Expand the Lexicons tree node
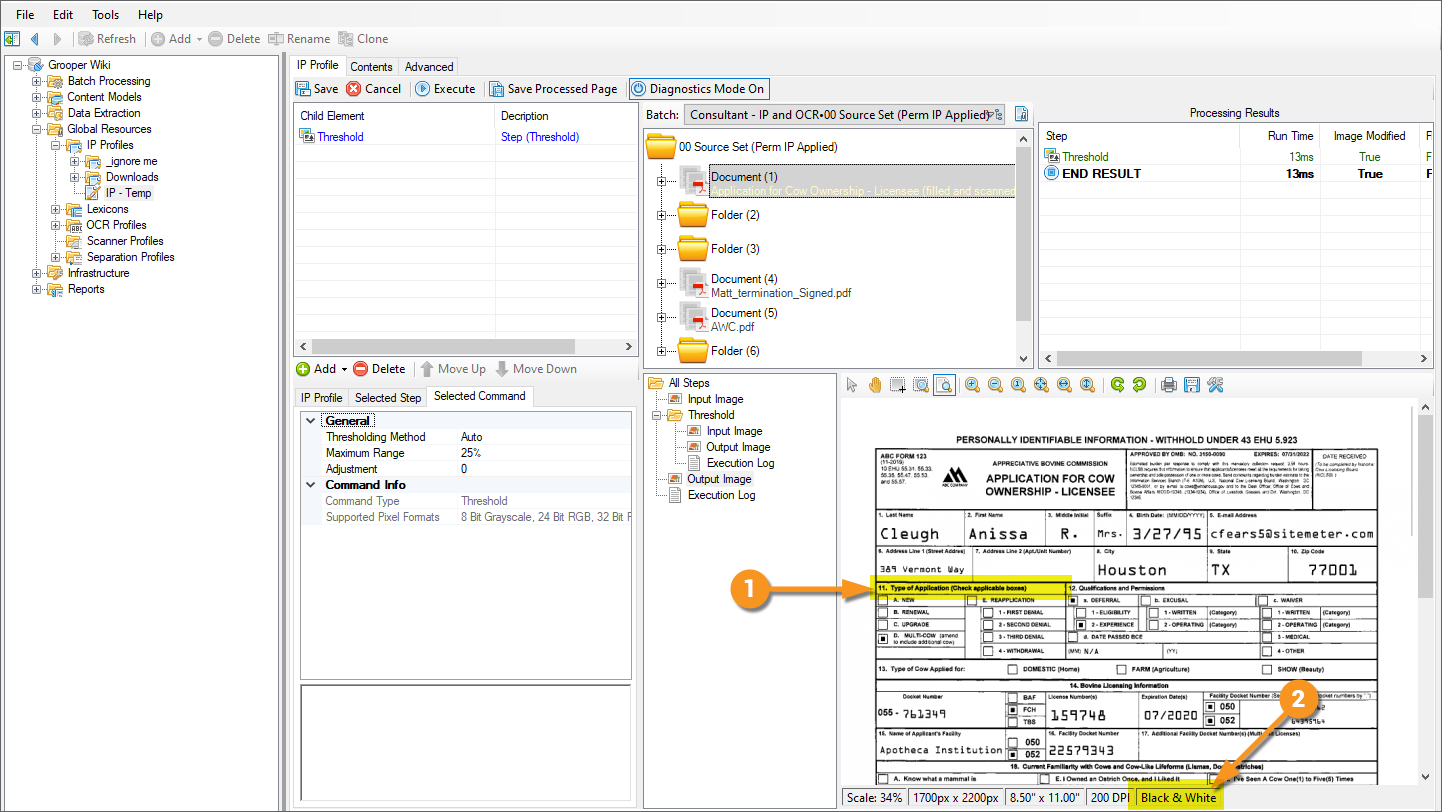This screenshot has height=812, width=1442. pyautogui.click(x=56, y=209)
